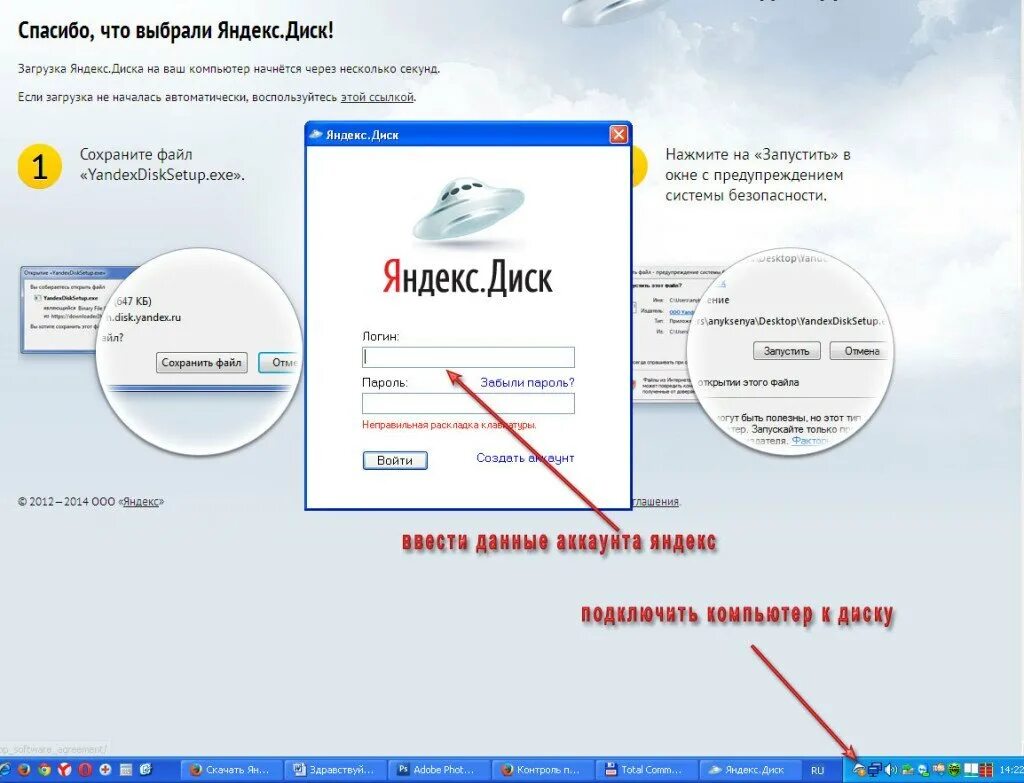Switch to the Firefox download page taskbar button
This screenshot has width=1024, height=783.
[232, 769]
